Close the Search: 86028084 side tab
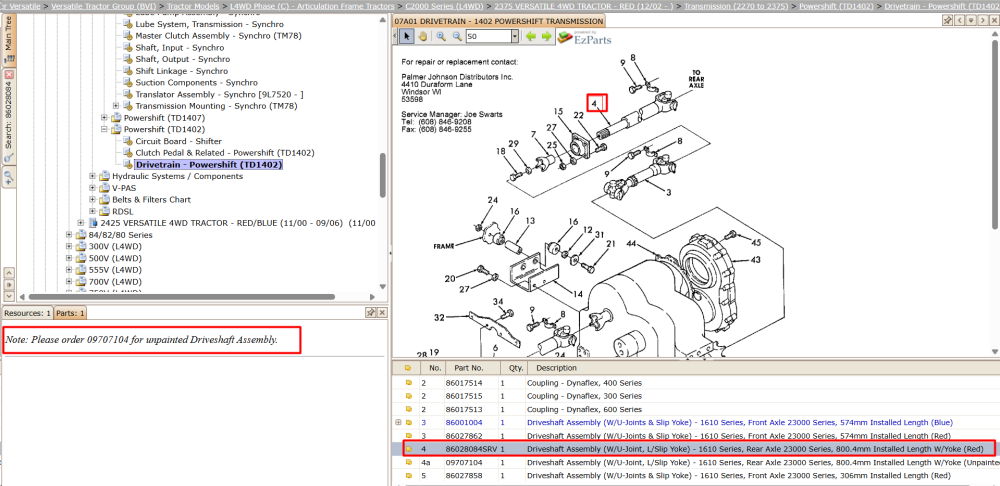Image resolution: width=1000 pixels, height=486 pixels. coord(9,75)
